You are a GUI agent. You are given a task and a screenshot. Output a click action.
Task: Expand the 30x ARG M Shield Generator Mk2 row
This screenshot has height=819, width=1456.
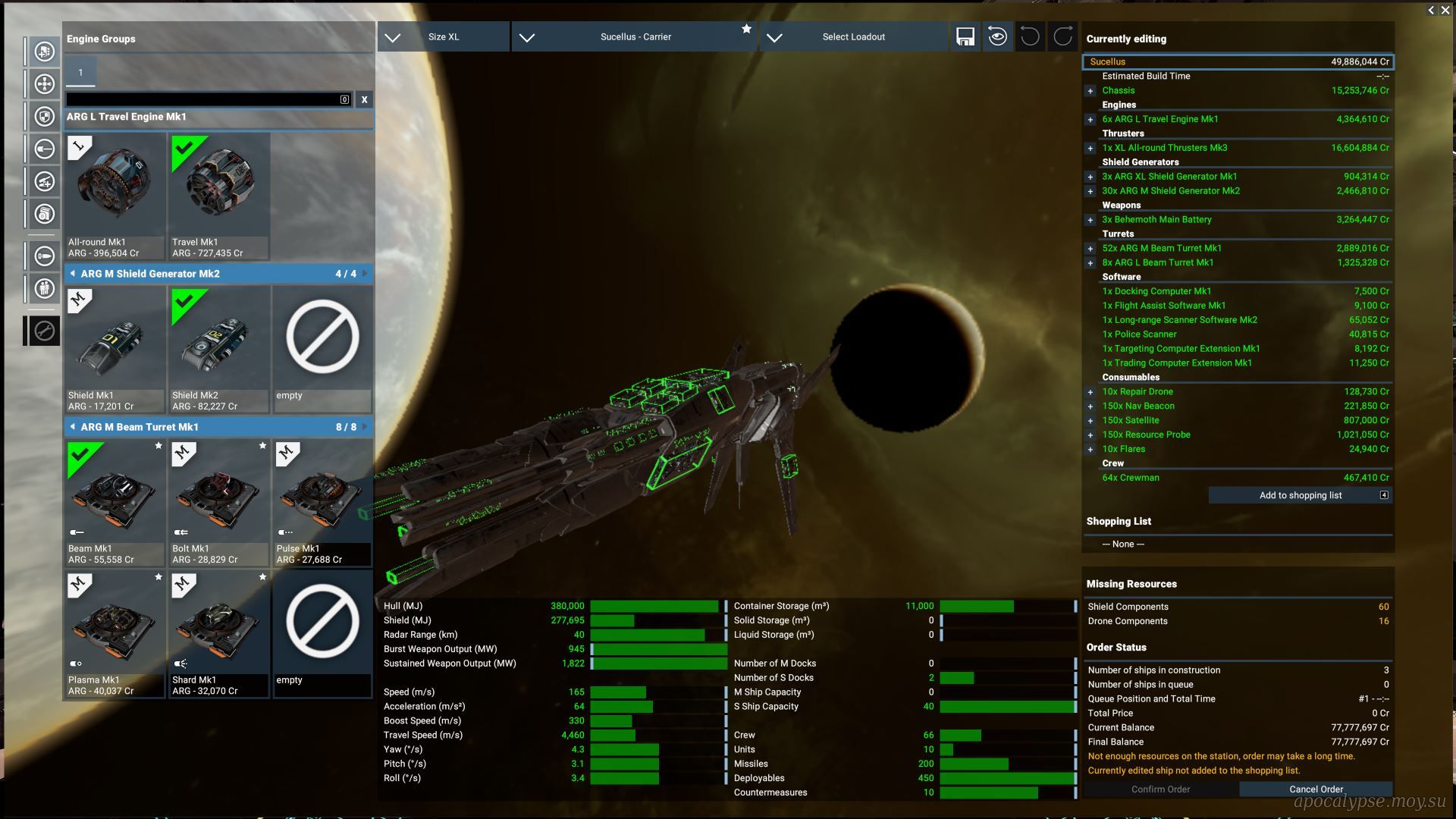pos(1090,192)
